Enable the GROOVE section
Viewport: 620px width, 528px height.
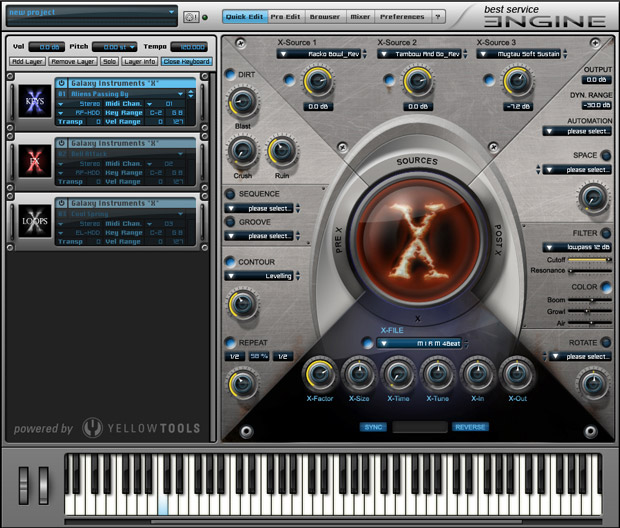point(230,221)
